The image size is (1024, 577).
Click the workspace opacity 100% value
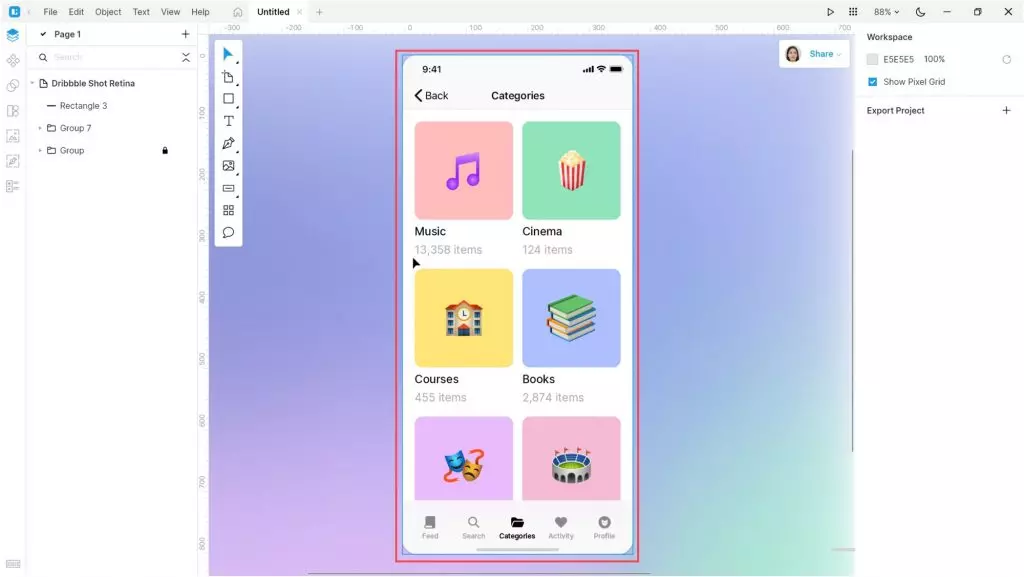(934, 59)
